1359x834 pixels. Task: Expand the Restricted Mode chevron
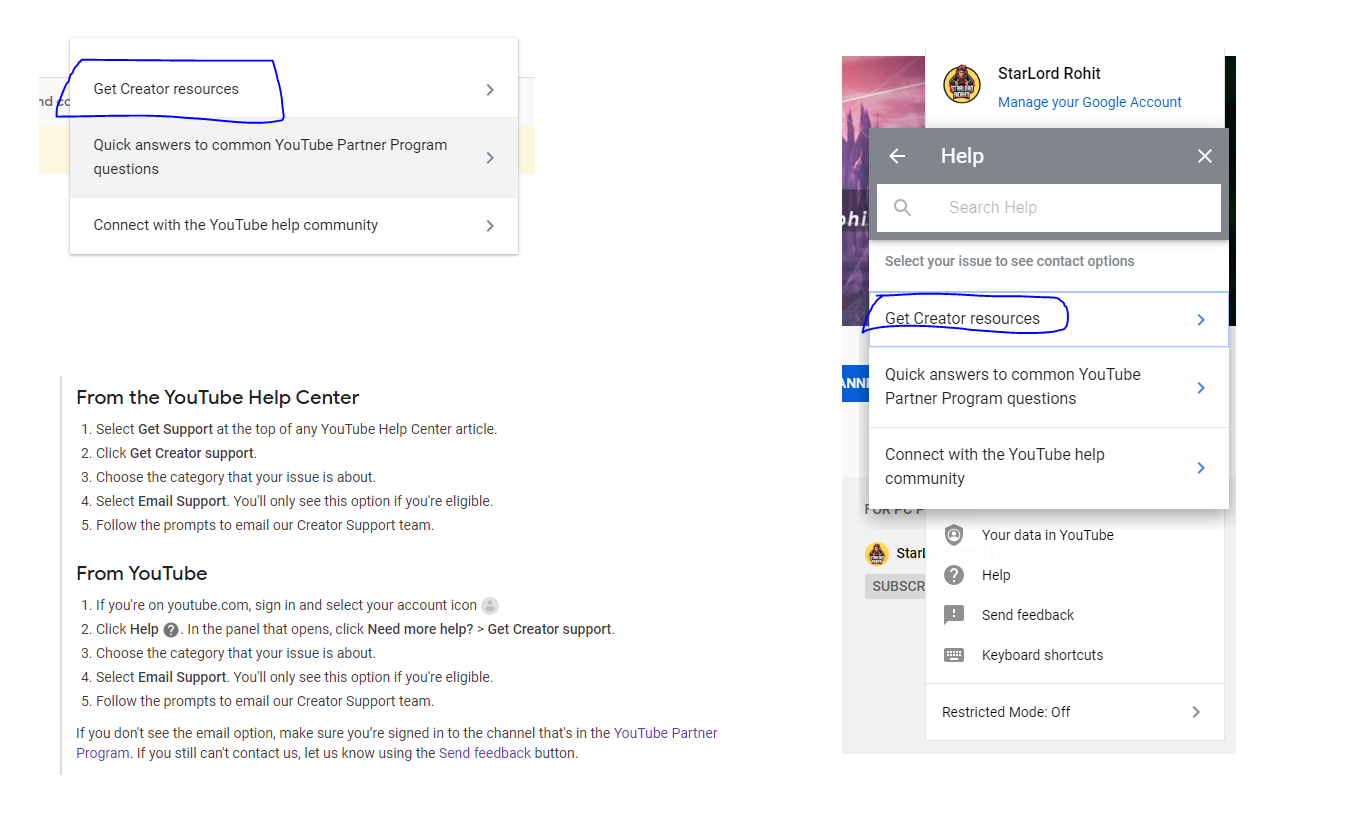(x=1196, y=712)
